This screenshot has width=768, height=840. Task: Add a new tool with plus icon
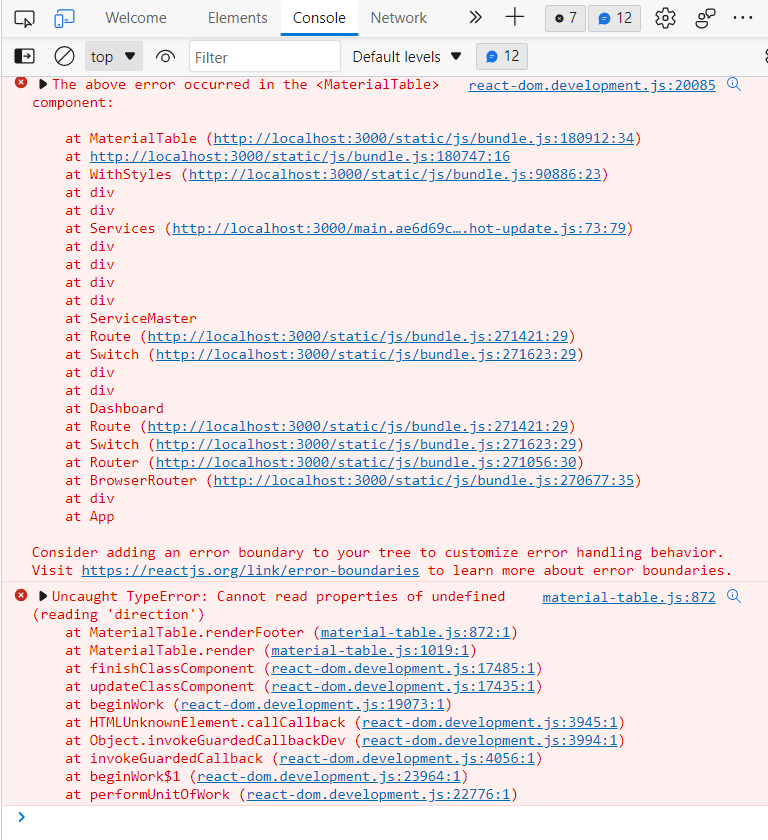click(x=515, y=18)
